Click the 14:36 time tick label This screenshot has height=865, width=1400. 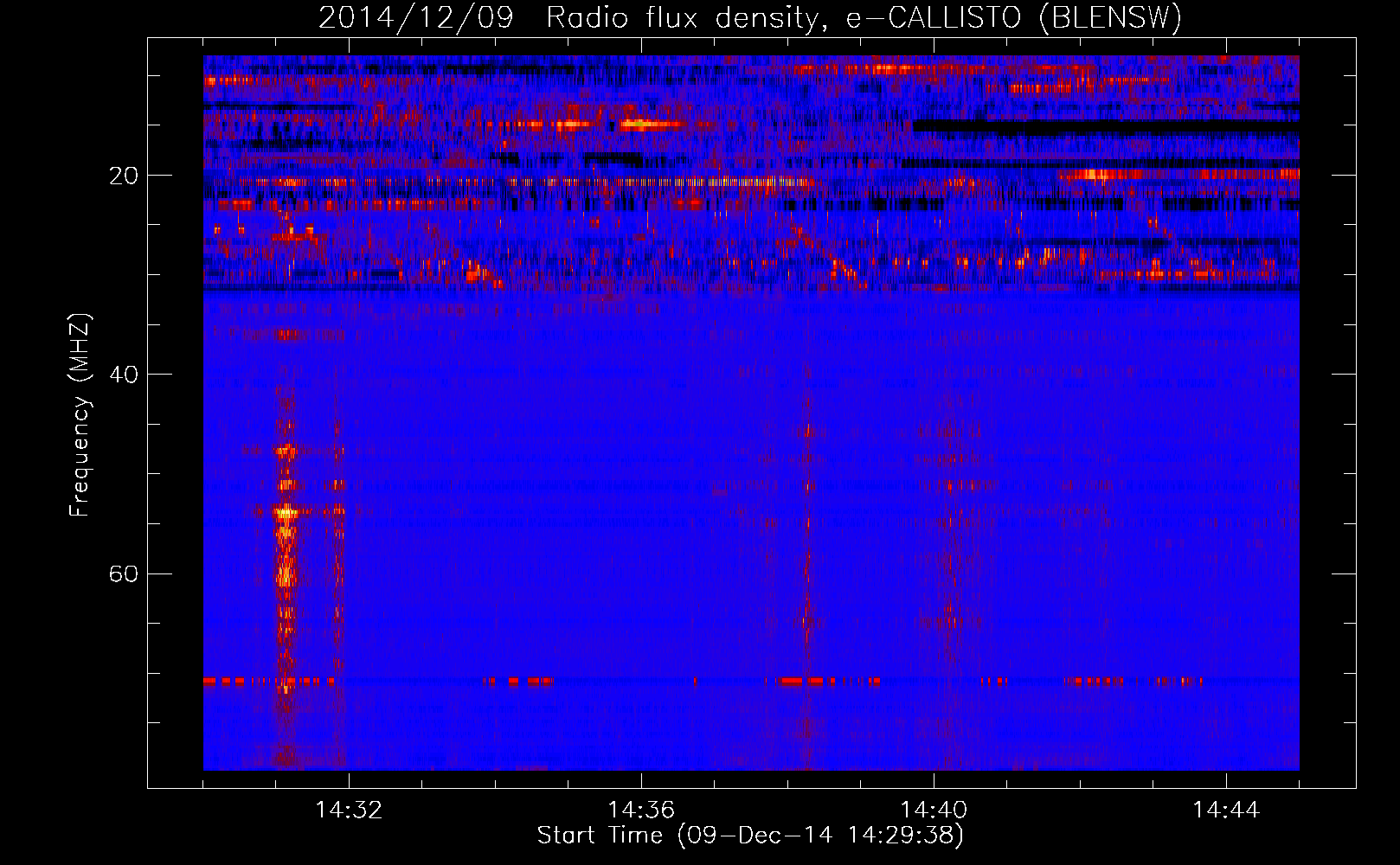(x=641, y=811)
